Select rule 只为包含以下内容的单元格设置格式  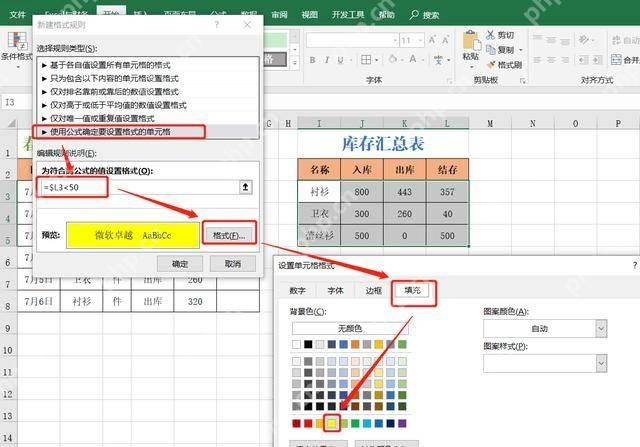[148, 78]
